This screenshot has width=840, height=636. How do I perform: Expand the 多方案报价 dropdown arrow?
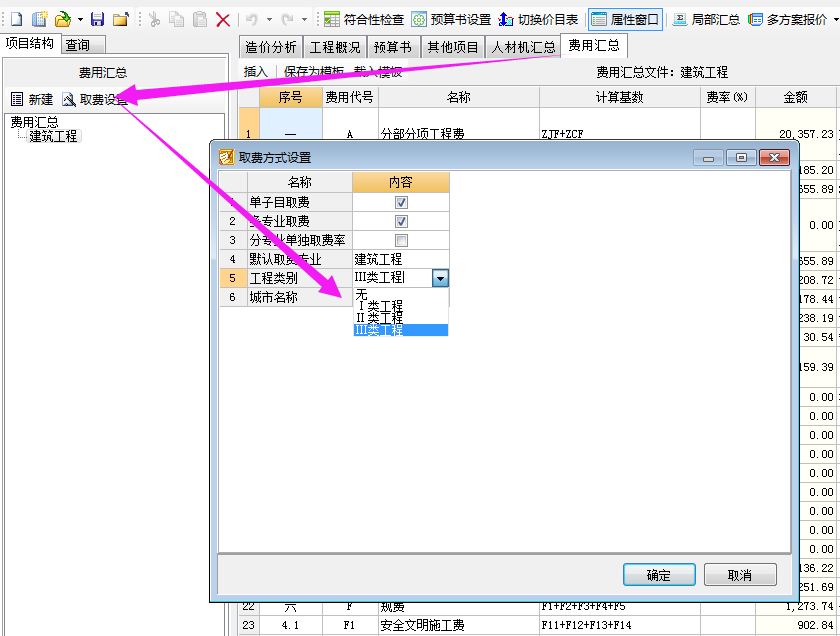(835, 20)
